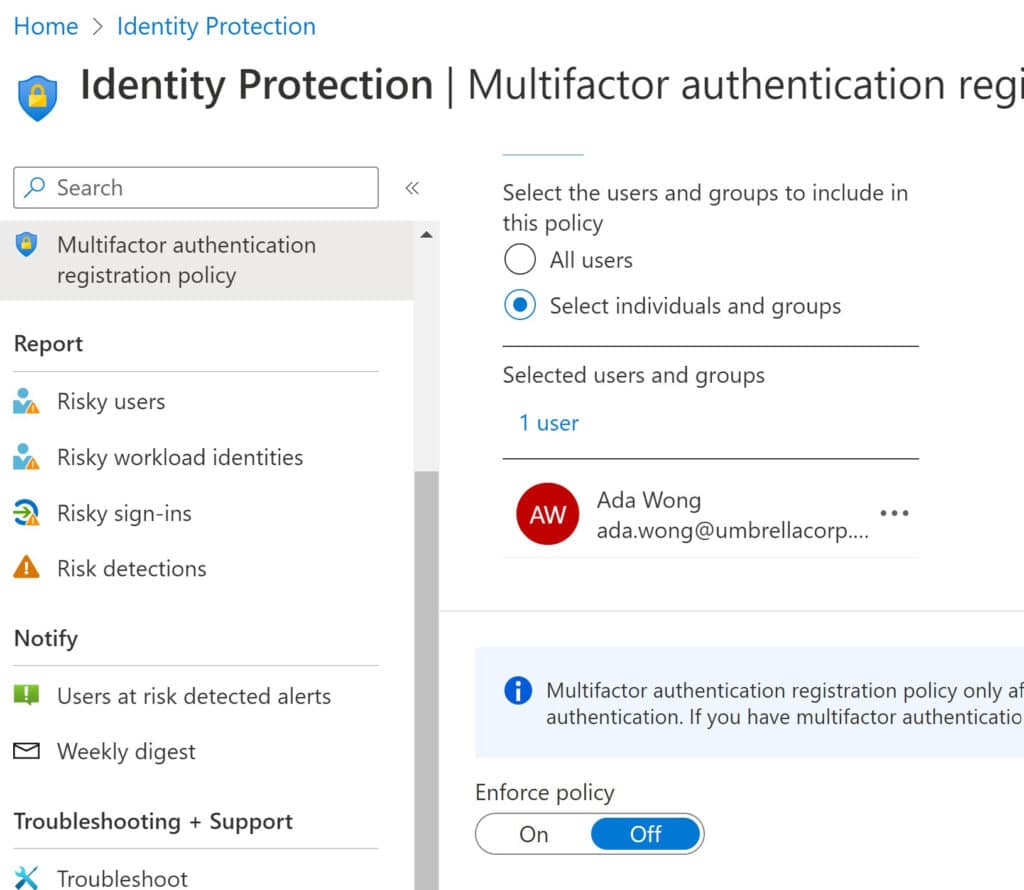Viewport: 1024px width, 890px height.
Task: Click the Risky sign-ins icon
Action: coord(28,513)
